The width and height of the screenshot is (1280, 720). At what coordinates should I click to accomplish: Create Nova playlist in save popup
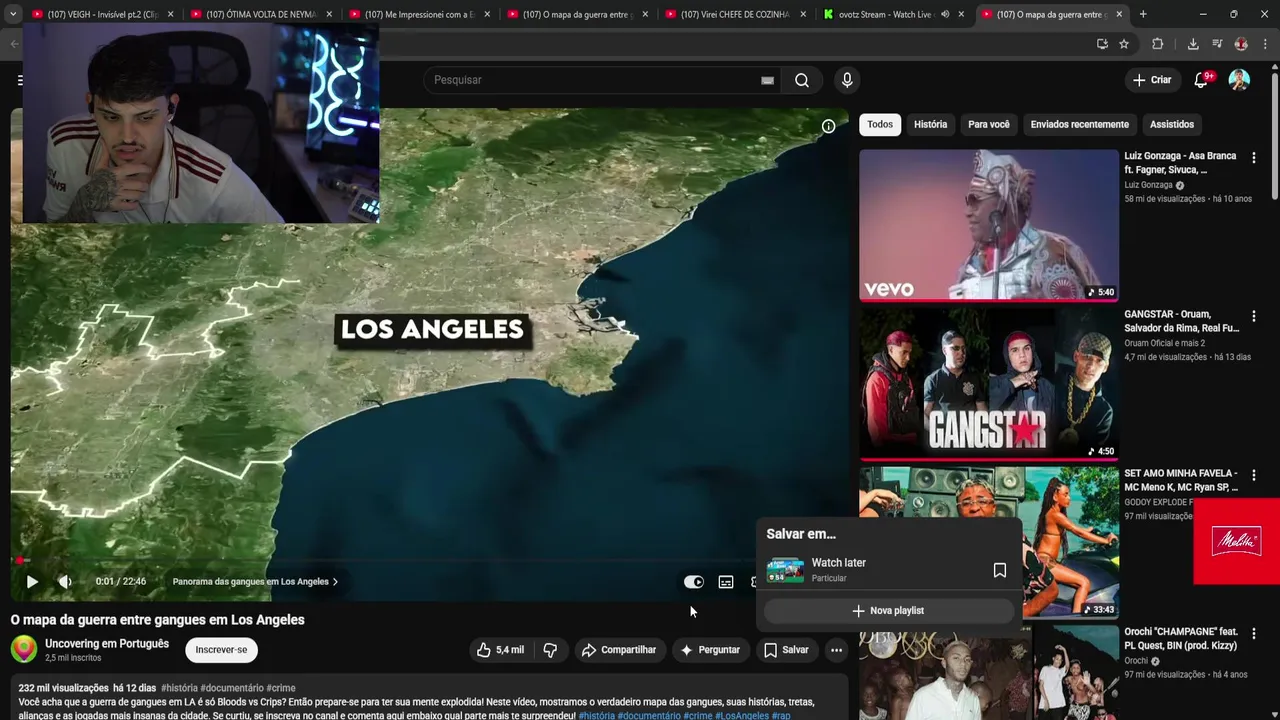(888, 610)
